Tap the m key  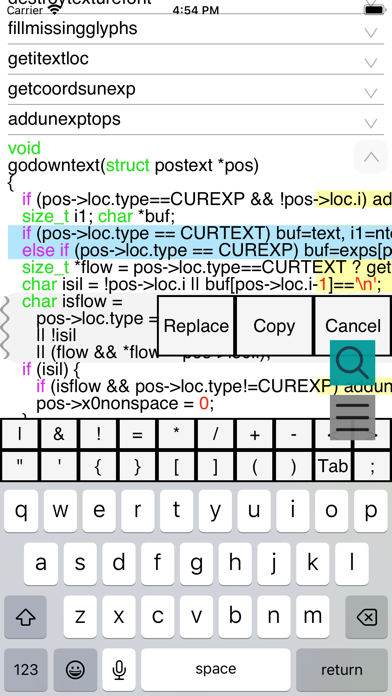313,617
